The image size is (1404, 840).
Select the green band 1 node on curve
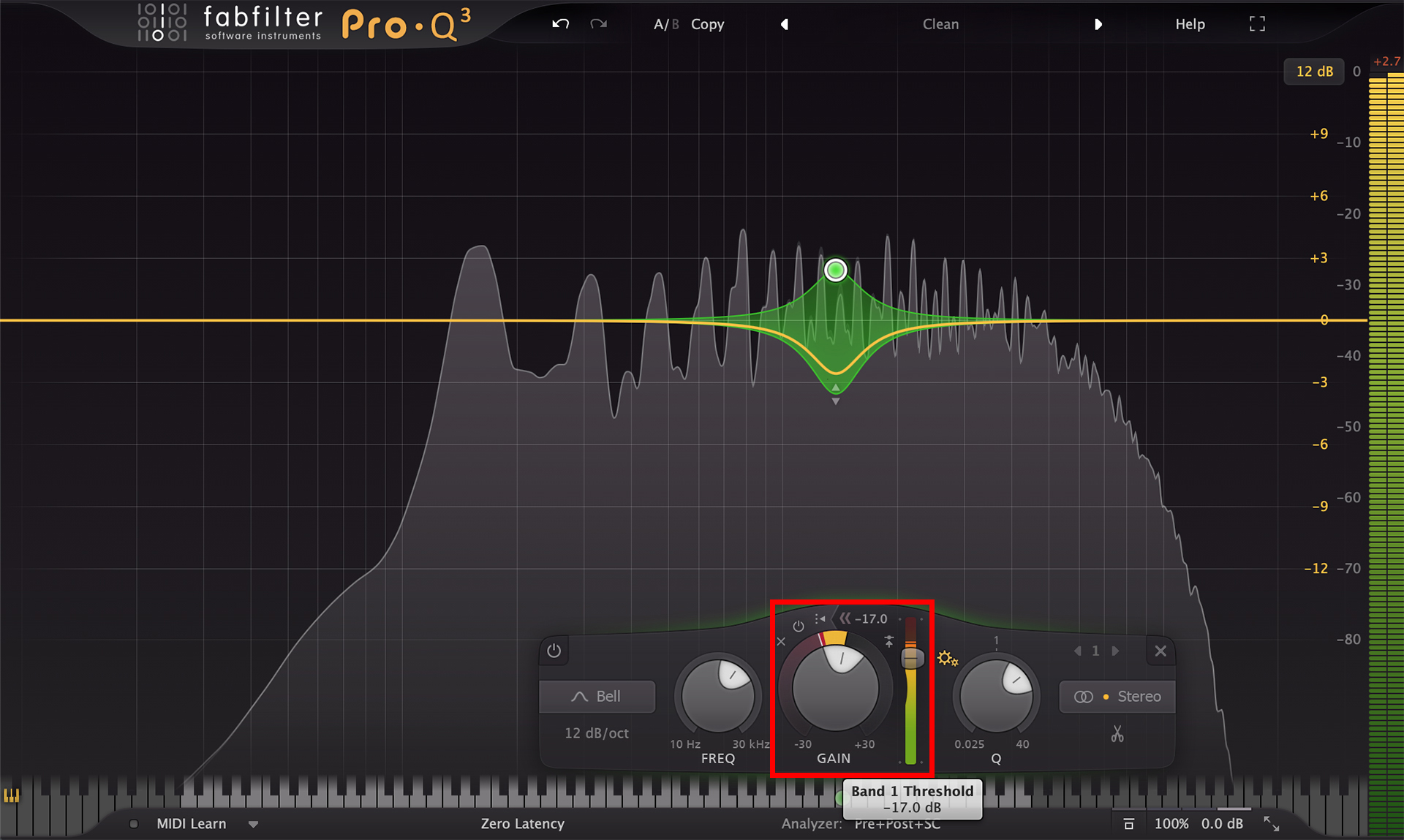tap(835, 270)
